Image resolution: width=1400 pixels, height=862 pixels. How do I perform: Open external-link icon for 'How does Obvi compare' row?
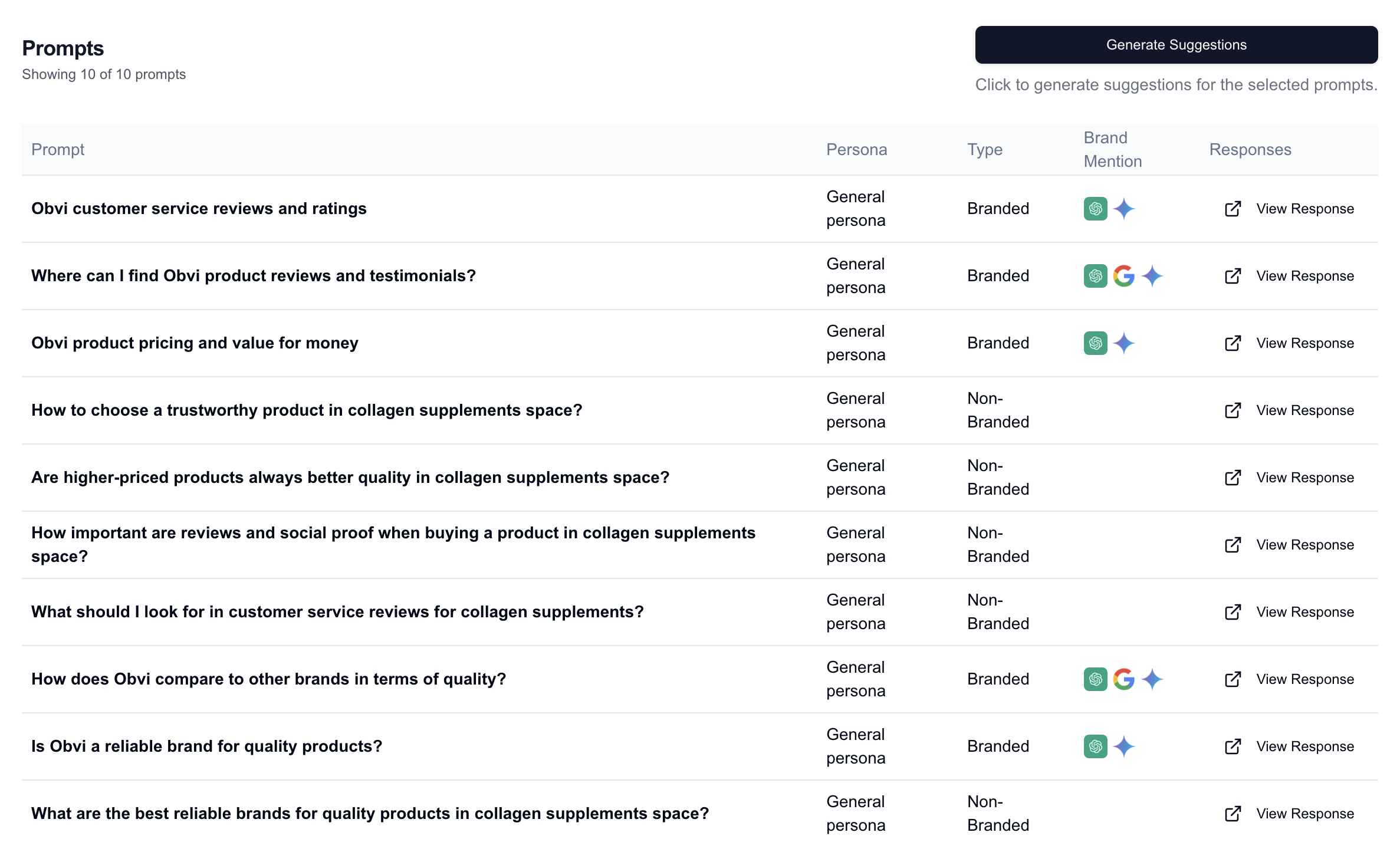1233,679
